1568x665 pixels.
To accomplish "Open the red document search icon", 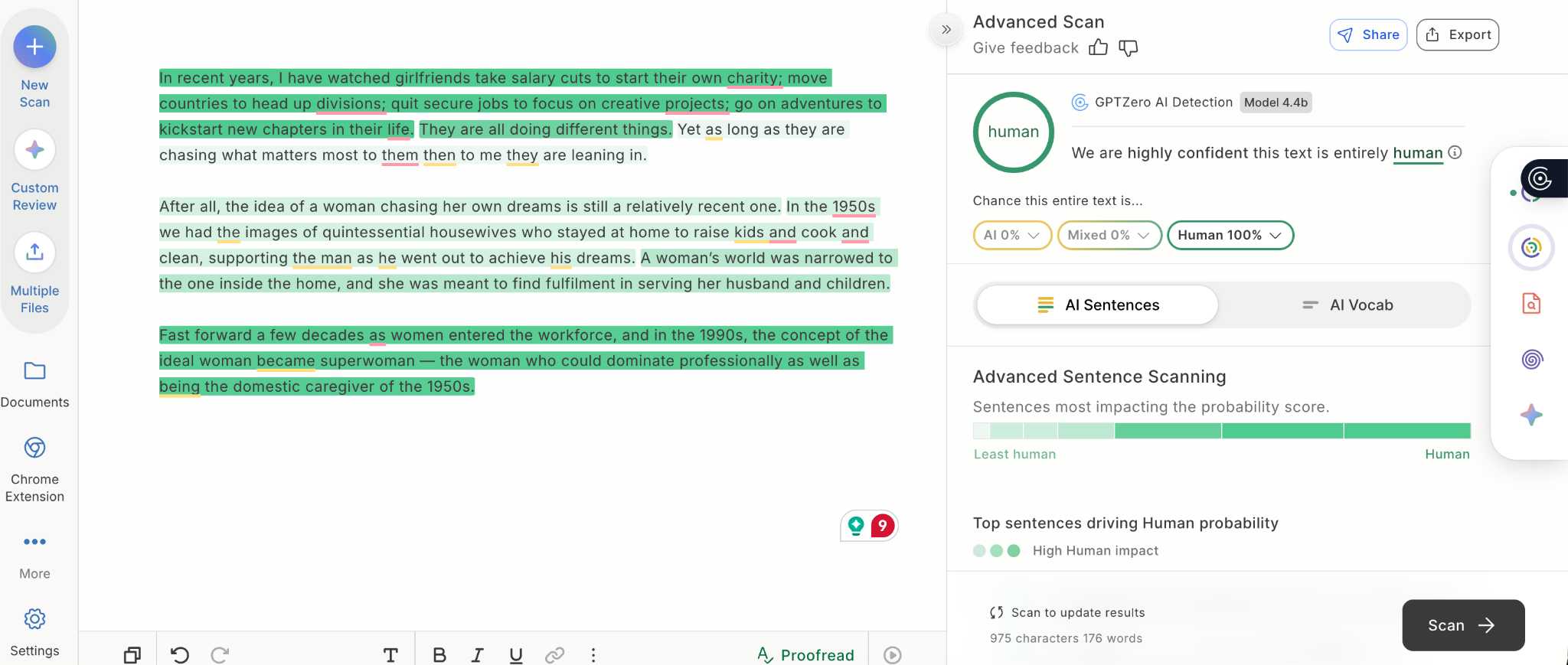I will coord(1531,304).
